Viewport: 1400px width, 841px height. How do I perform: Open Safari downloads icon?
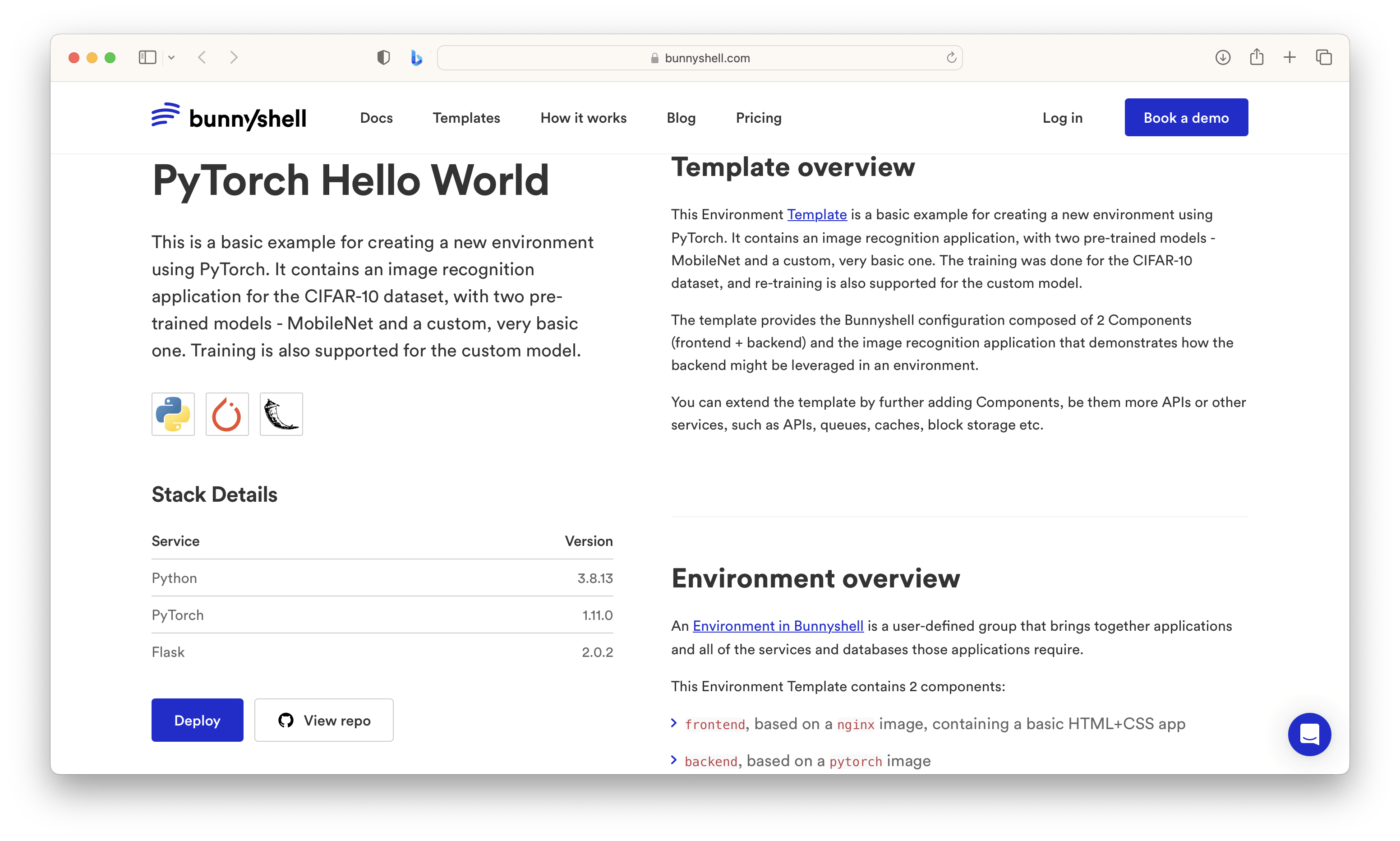1223,57
